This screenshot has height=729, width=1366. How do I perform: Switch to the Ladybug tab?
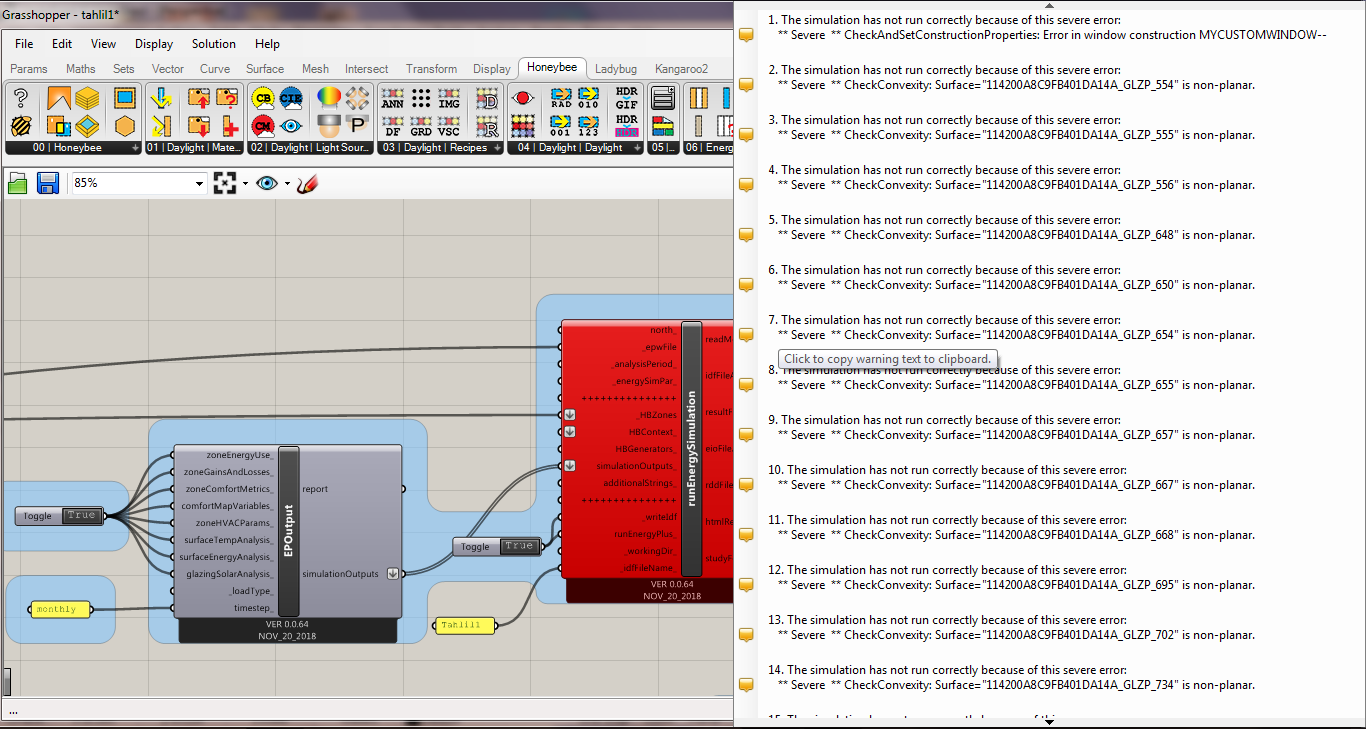click(616, 69)
